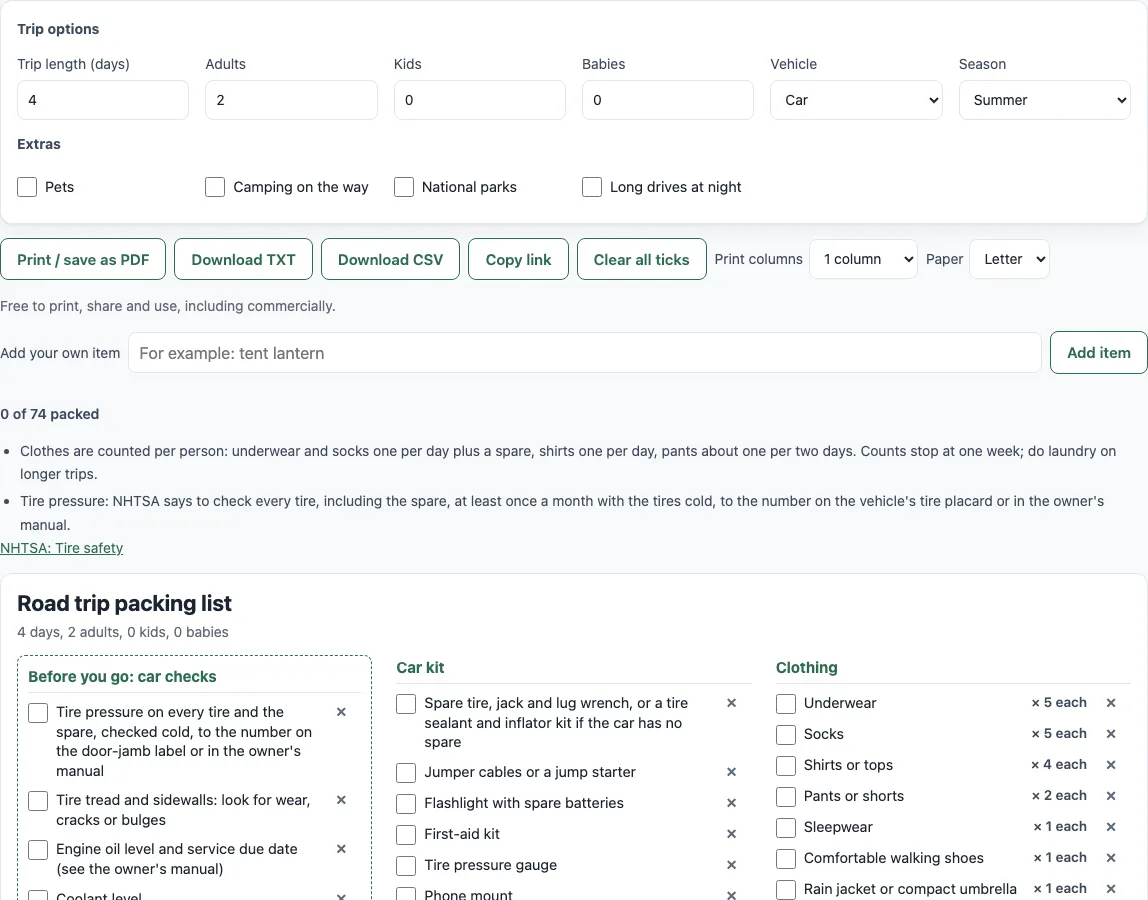Remove the Shirts or tops item

click(x=1111, y=765)
